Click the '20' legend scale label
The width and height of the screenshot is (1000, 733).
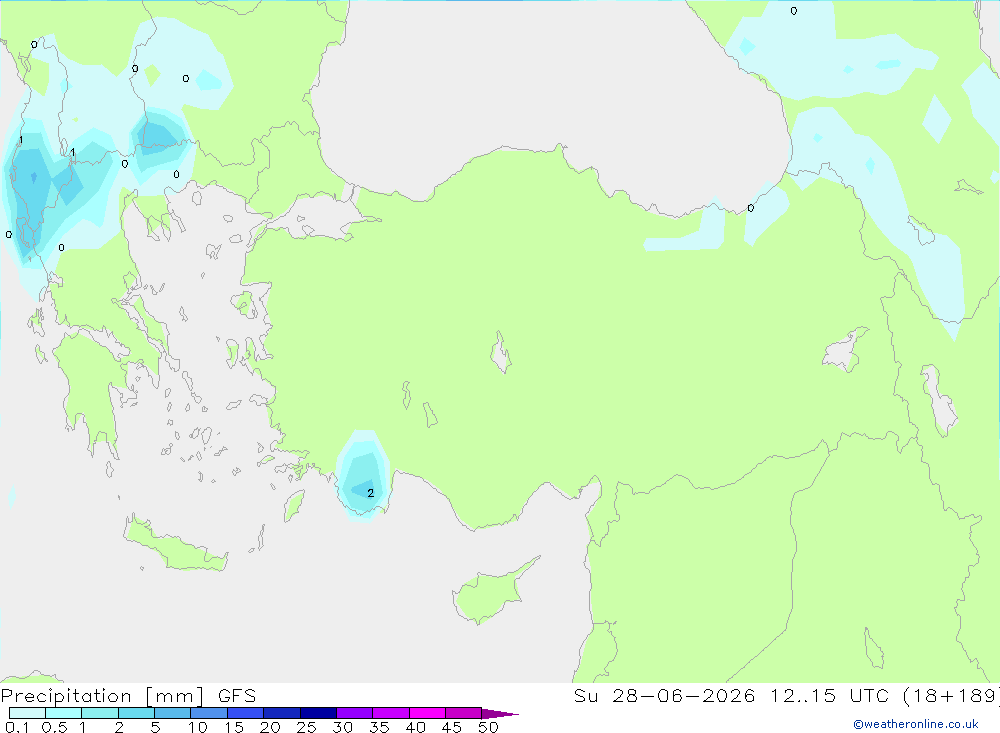tap(270, 727)
